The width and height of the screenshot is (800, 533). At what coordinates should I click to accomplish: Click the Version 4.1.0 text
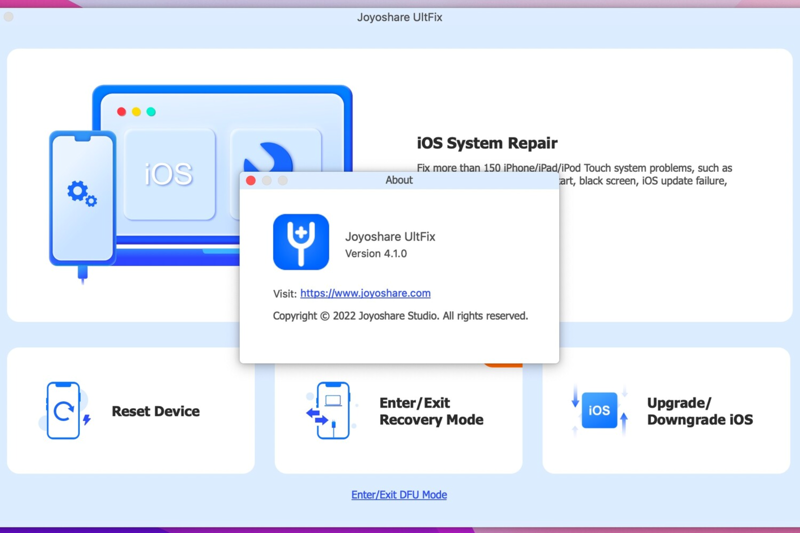376,253
